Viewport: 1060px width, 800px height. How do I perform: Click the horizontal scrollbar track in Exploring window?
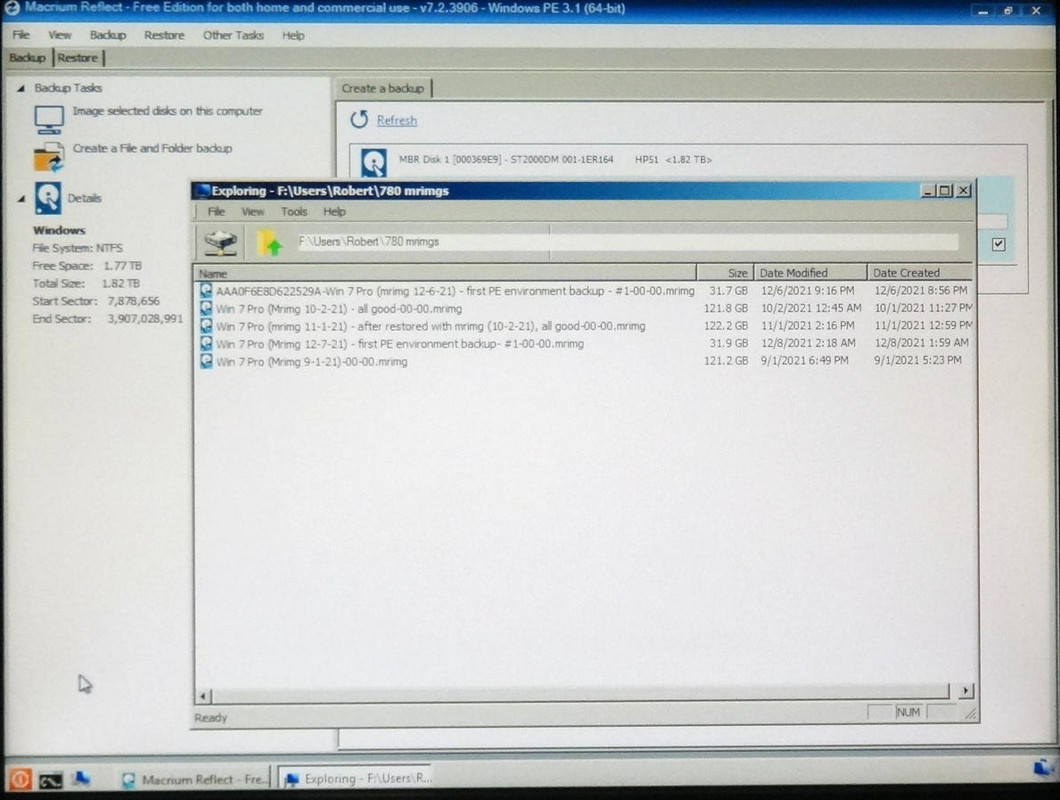click(581, 692)
